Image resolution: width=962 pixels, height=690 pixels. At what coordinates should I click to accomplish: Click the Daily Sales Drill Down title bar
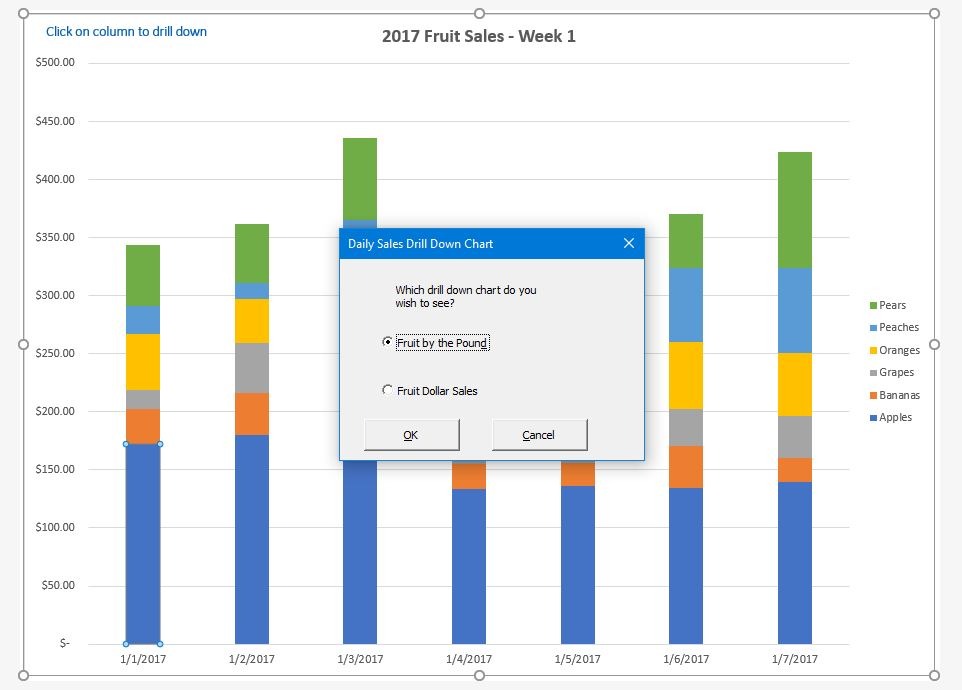[x=430, y=243]
